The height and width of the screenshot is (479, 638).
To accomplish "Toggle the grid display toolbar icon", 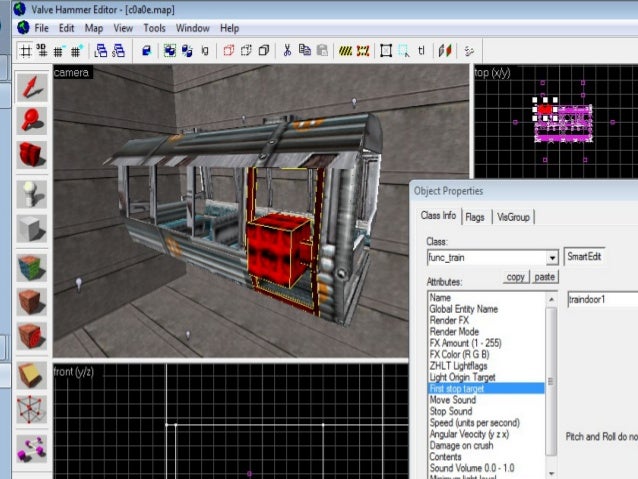I will click(x=25, y=50).
